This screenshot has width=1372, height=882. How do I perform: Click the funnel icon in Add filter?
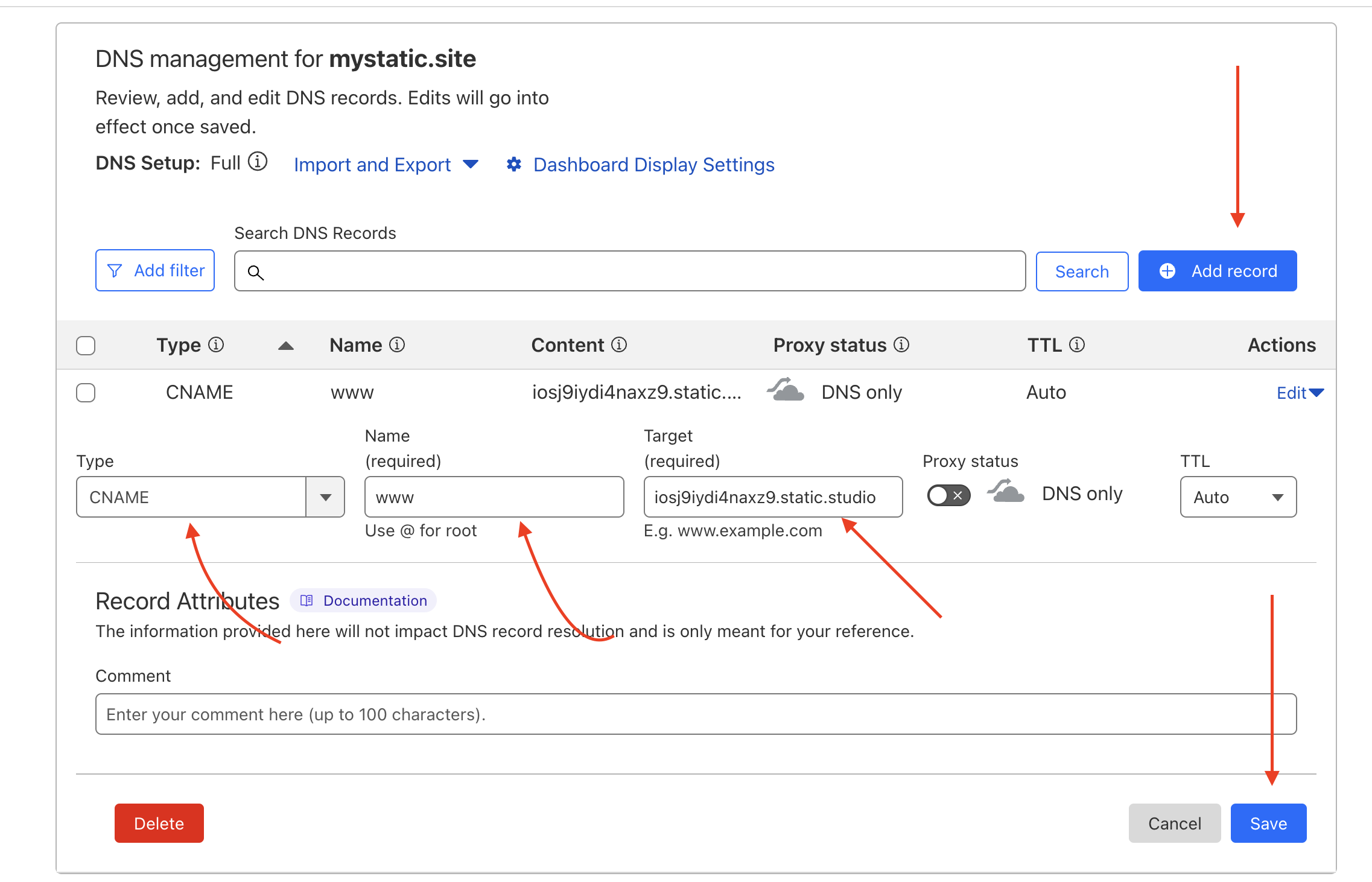coord(115,271)
